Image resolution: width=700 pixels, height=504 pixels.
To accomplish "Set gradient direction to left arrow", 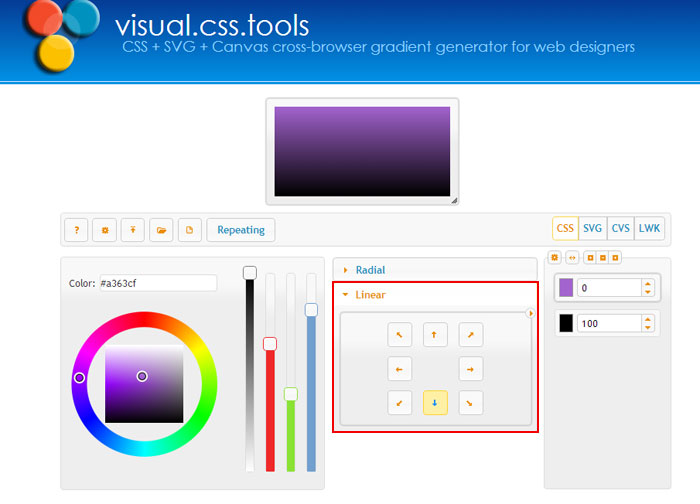I will pos(400,369).
